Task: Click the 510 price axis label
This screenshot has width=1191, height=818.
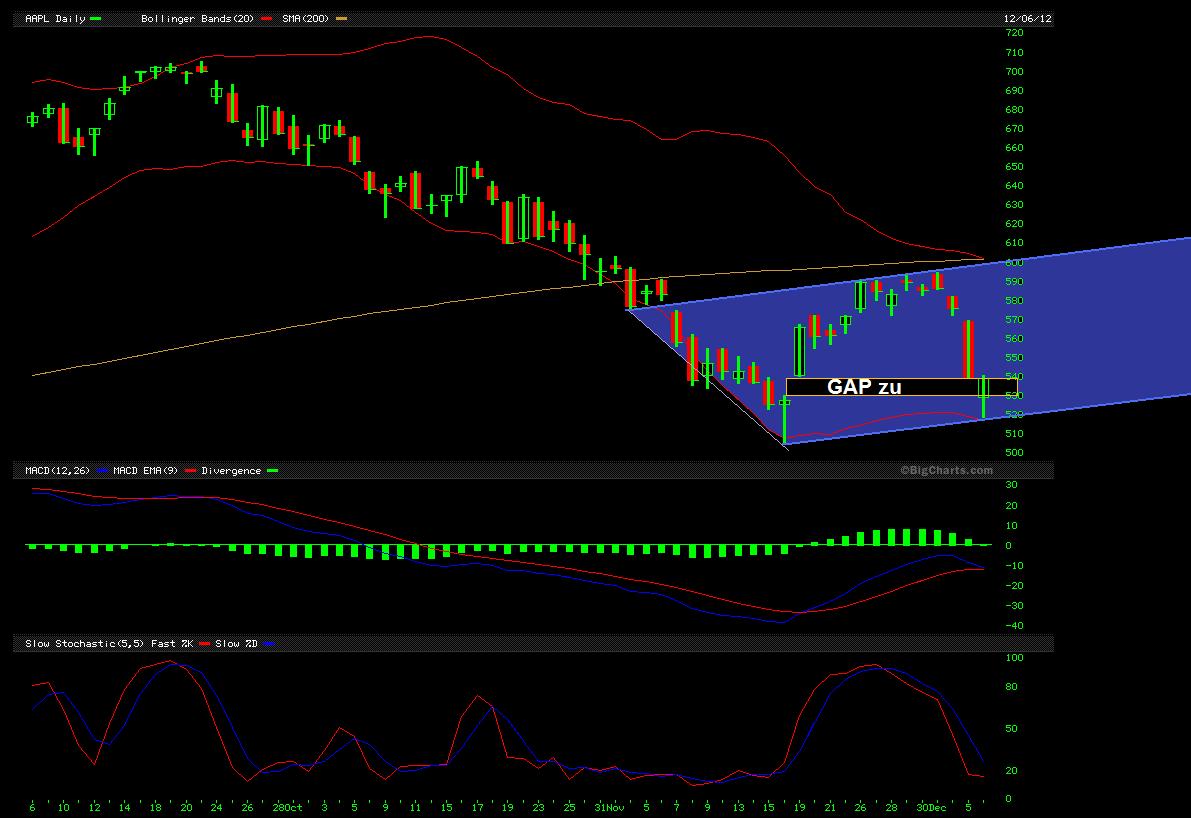Action: pos(1014,434)
